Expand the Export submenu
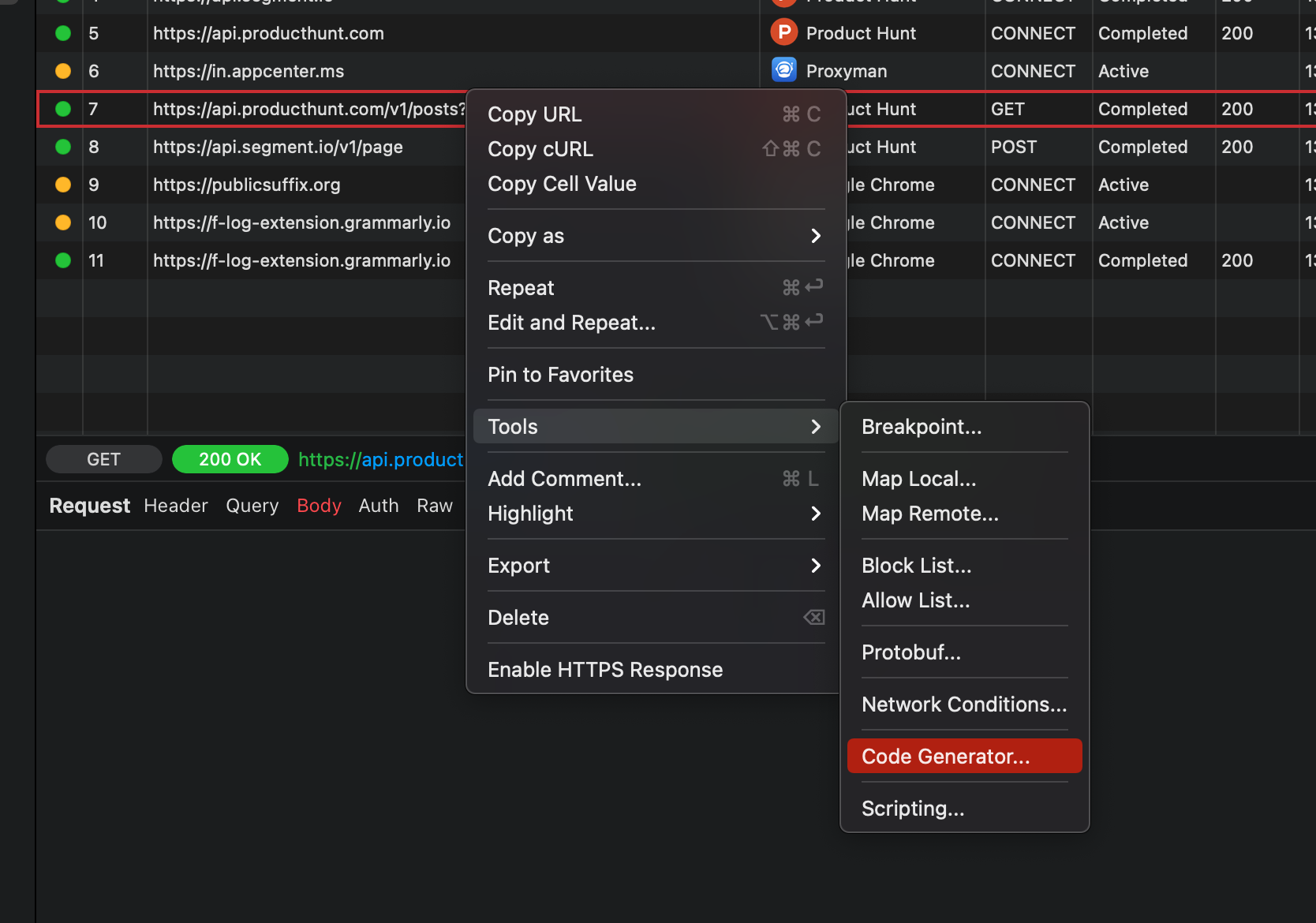 pyautogui.click(x=518, y=566)
